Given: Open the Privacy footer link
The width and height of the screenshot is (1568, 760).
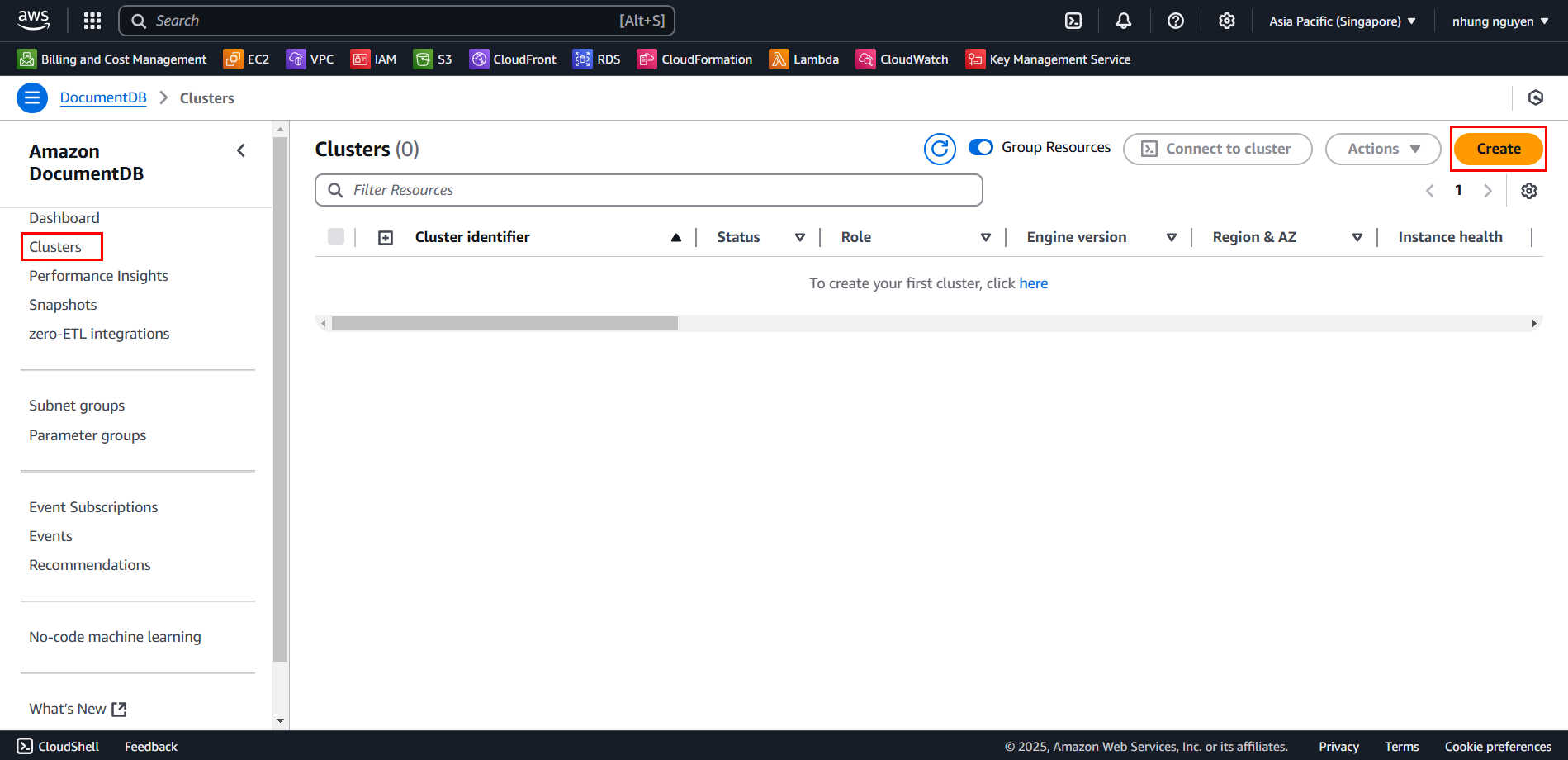Looking at the screenshot, I should pos(1338,747).
